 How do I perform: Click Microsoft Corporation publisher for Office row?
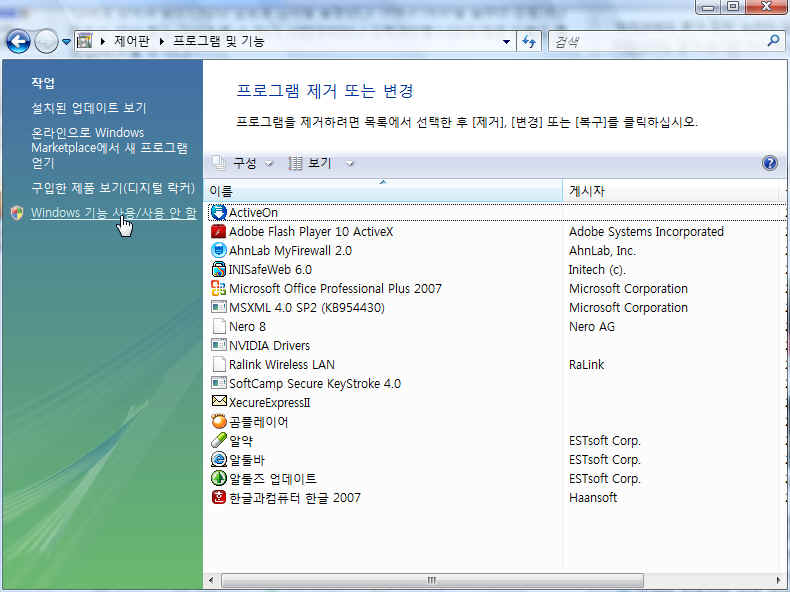click(x=628, y=289)
